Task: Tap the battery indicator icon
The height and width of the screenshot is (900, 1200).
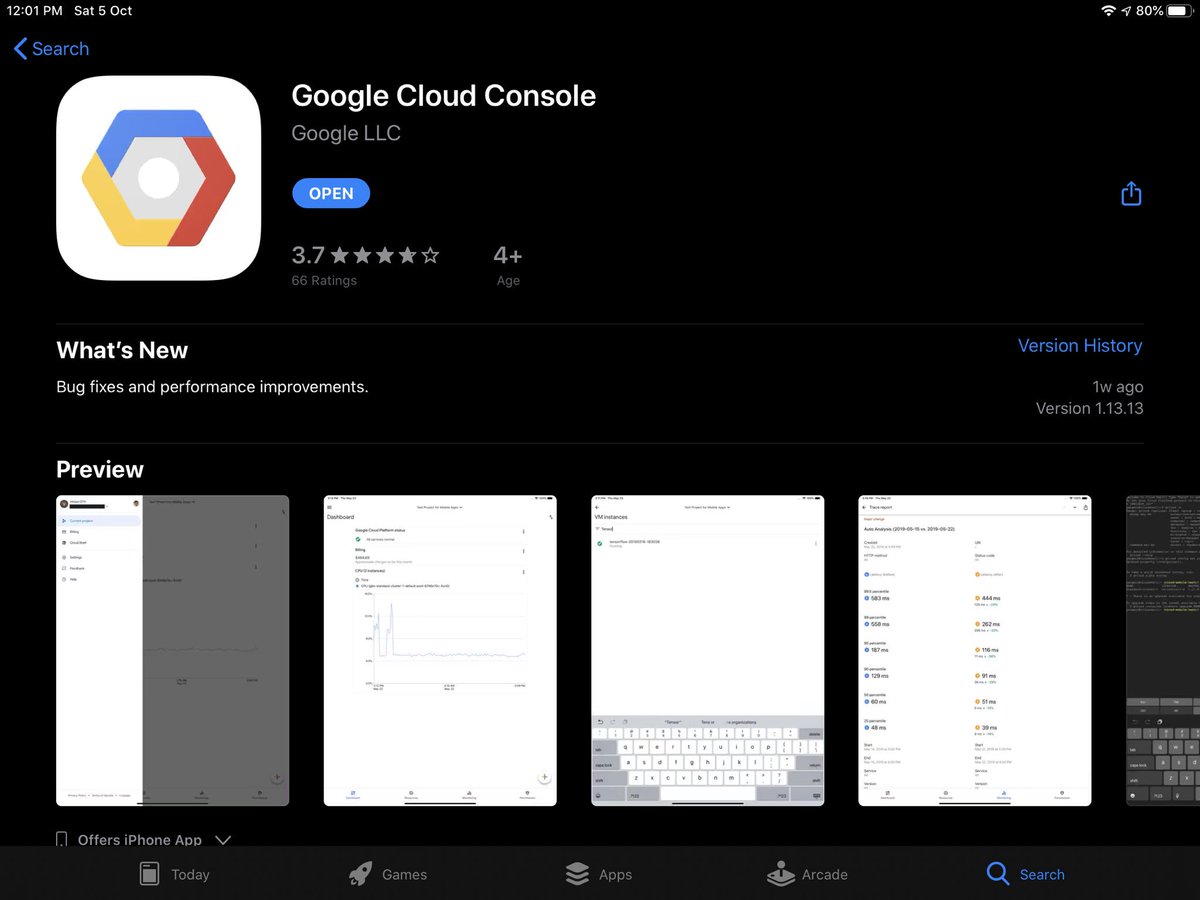Action: pos(1180,11)
